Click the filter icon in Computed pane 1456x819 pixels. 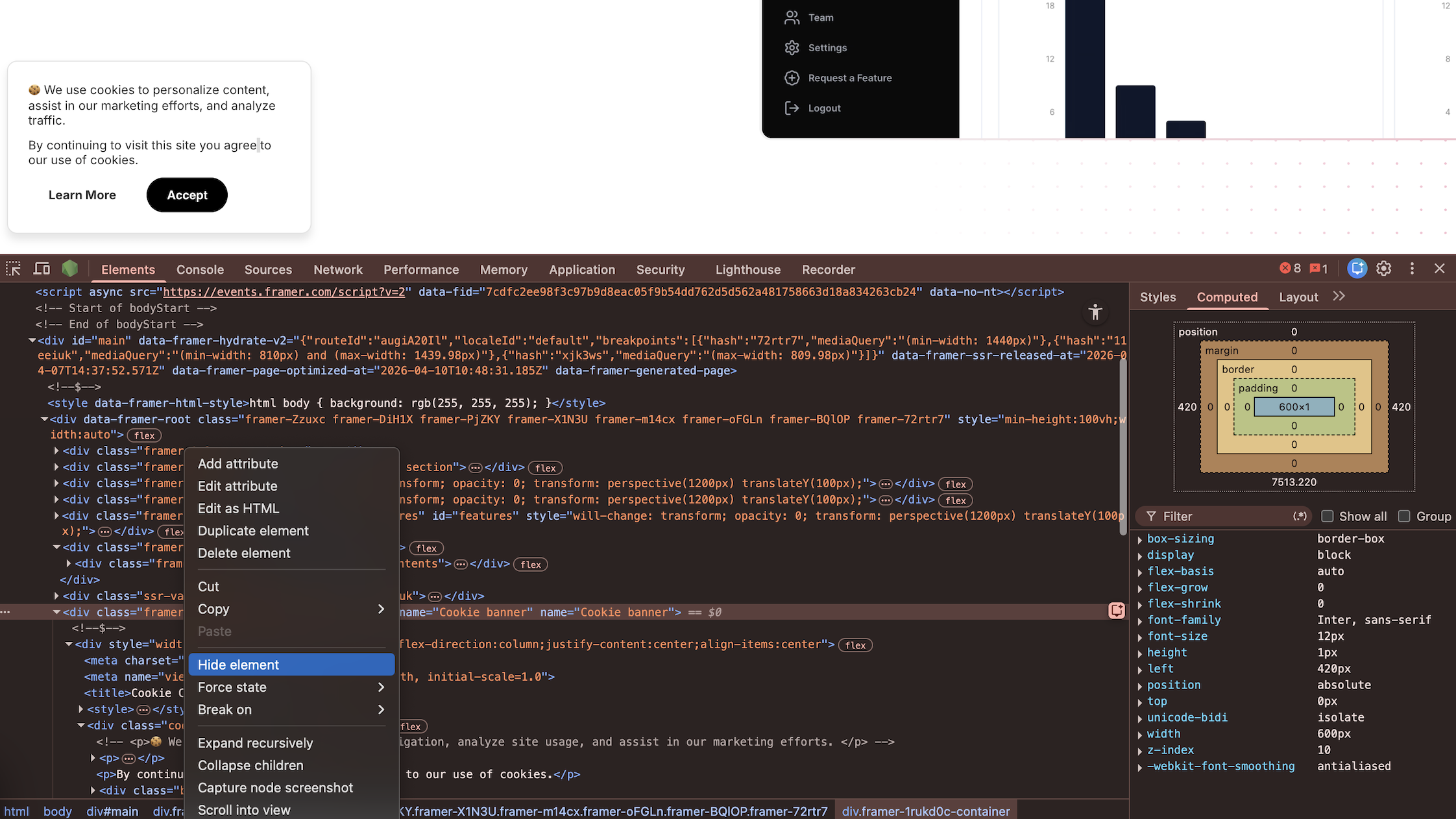tap(1152, 515)
